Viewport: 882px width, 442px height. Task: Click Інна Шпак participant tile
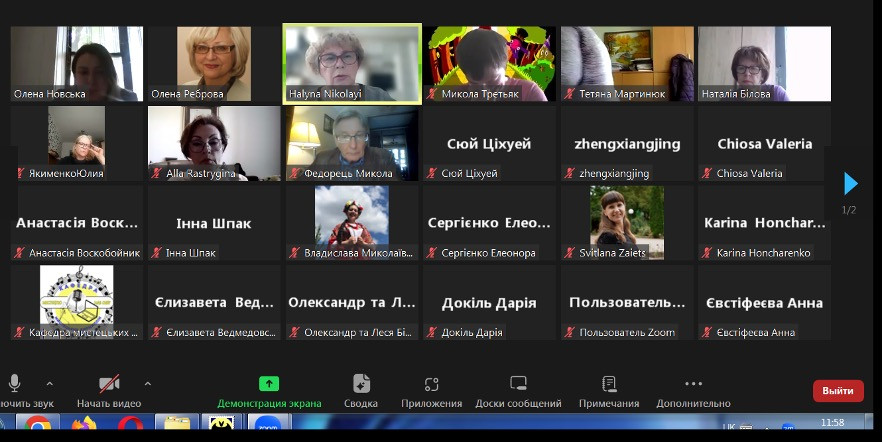214,223
